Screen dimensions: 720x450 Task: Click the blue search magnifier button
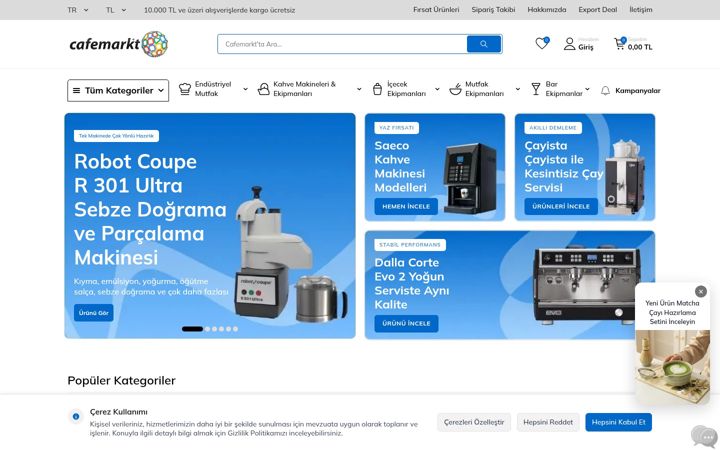pos(484,44)
